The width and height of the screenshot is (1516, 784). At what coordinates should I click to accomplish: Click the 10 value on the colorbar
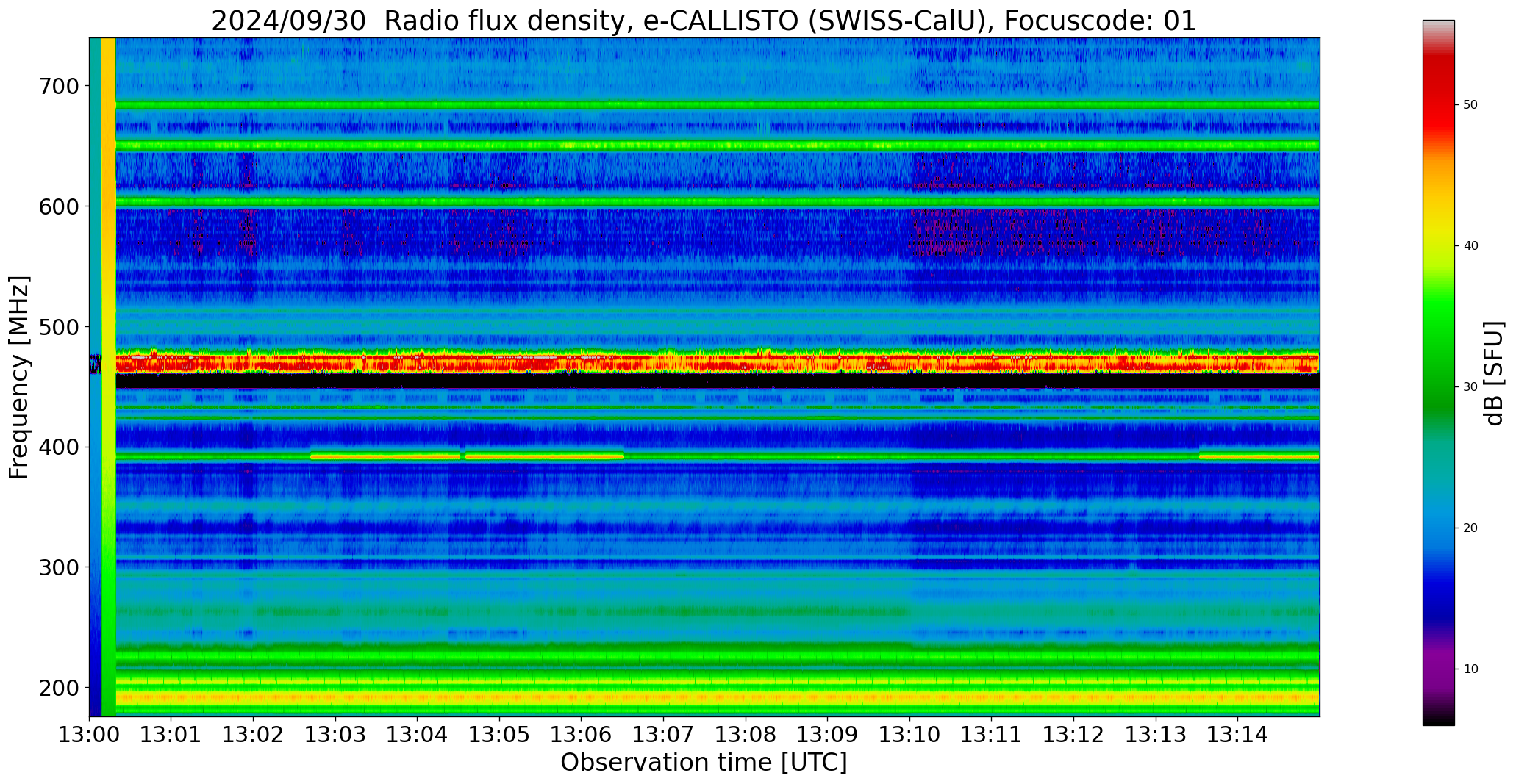point(1470,669)
